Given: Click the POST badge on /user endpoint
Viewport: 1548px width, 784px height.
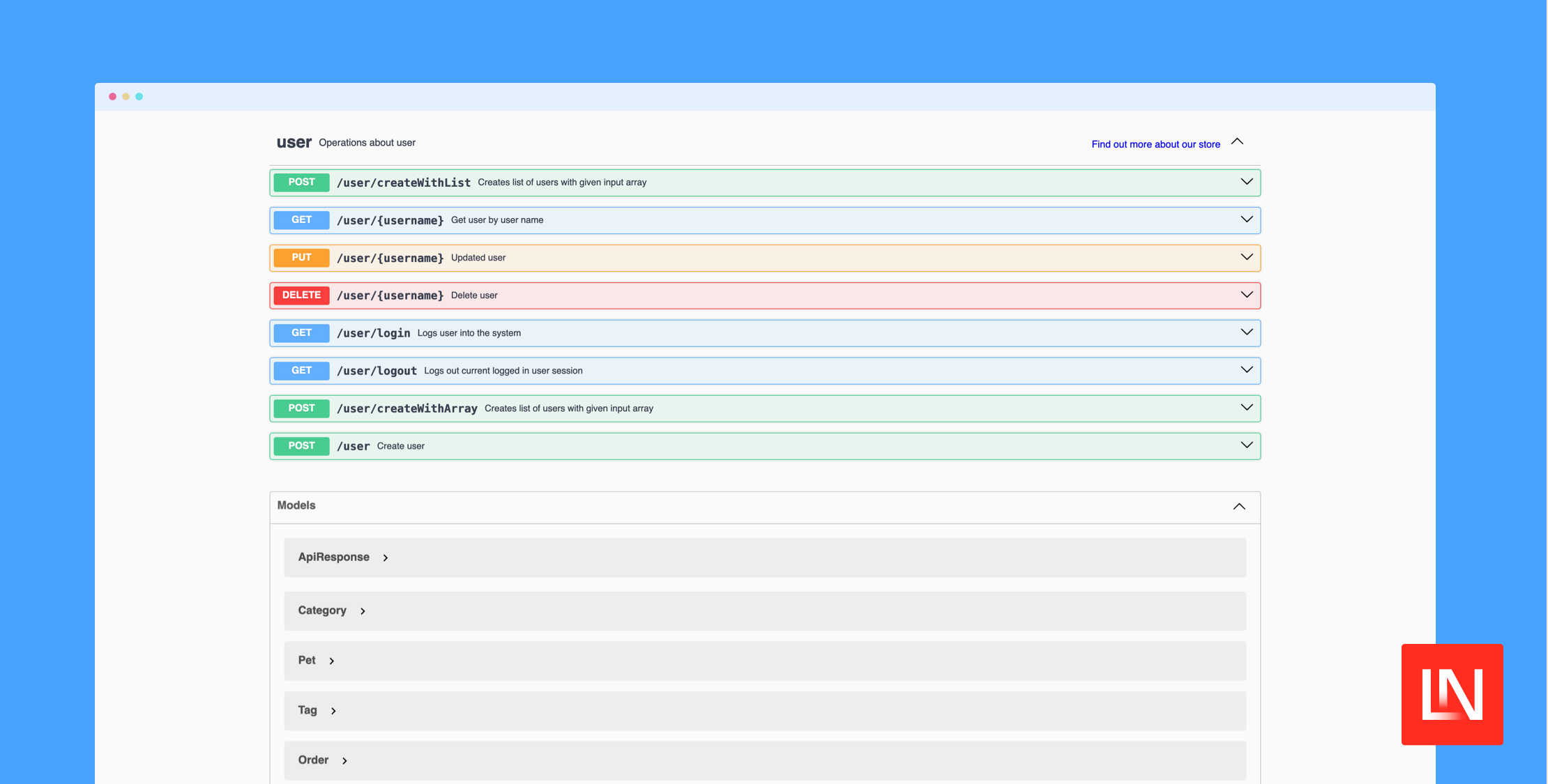Looking at the screenshot, I should [301, 445].
